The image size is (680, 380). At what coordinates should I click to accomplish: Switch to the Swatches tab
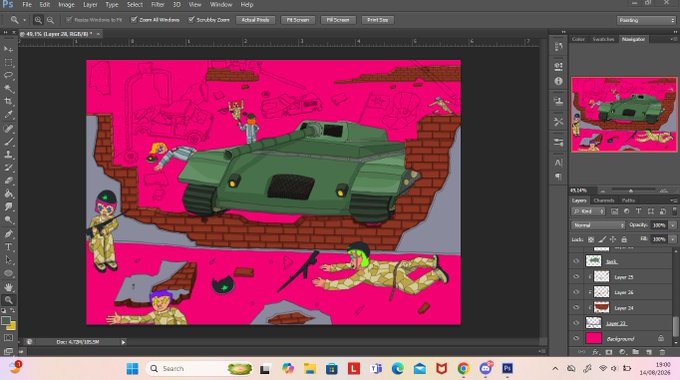[x=603, y=39]
